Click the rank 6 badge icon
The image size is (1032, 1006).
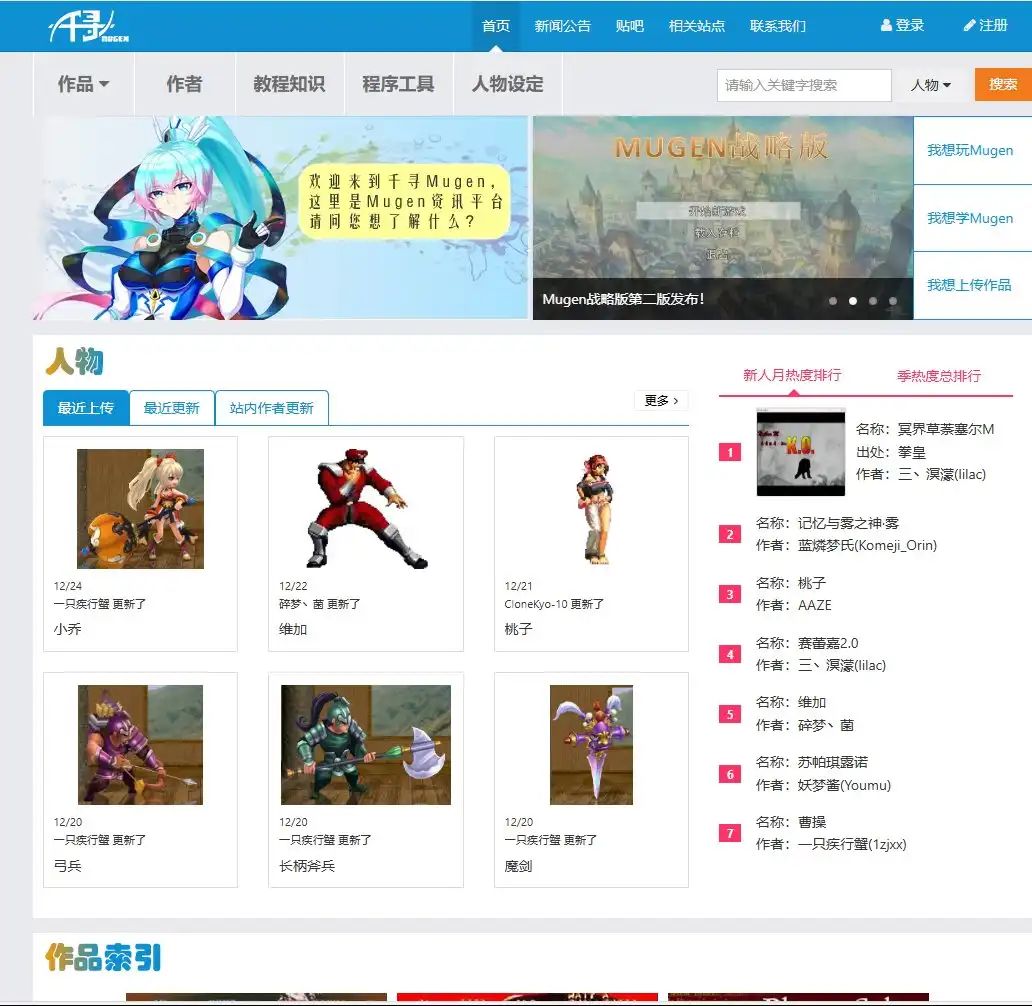click(730, 774)
